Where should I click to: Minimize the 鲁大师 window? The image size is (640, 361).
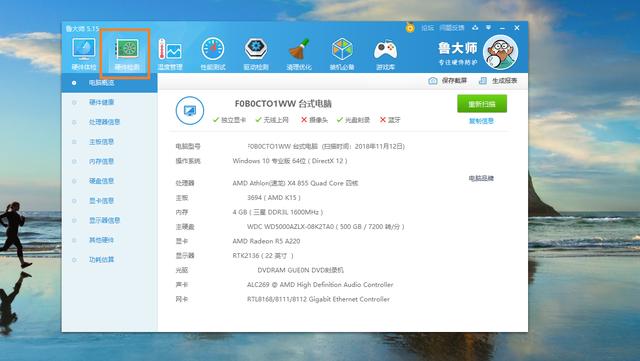point(502,28)
